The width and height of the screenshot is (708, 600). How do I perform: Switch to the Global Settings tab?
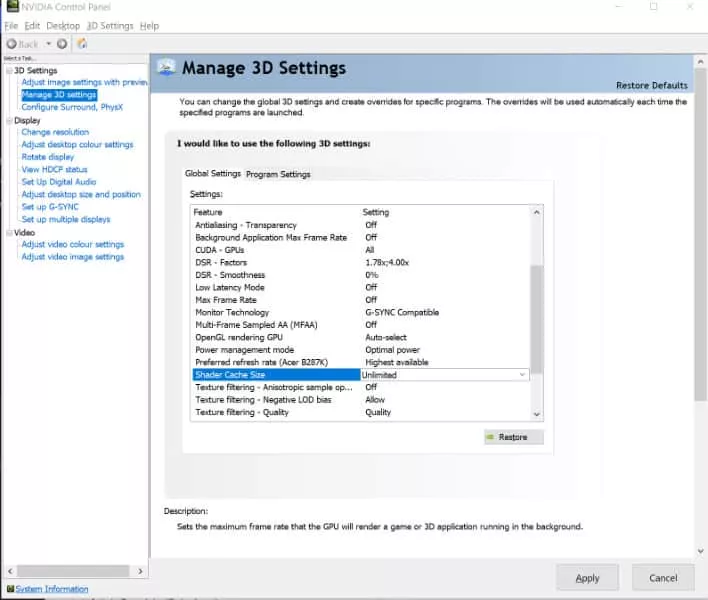213,173
